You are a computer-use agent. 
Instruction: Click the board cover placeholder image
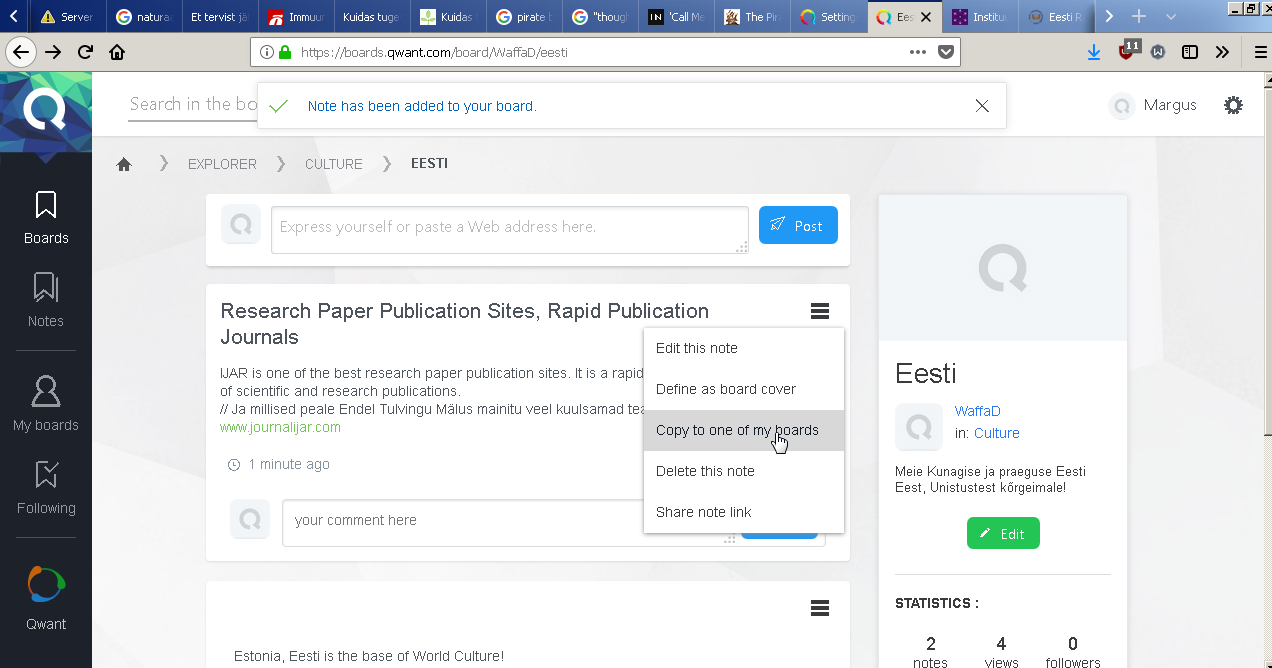[1003, 267]
